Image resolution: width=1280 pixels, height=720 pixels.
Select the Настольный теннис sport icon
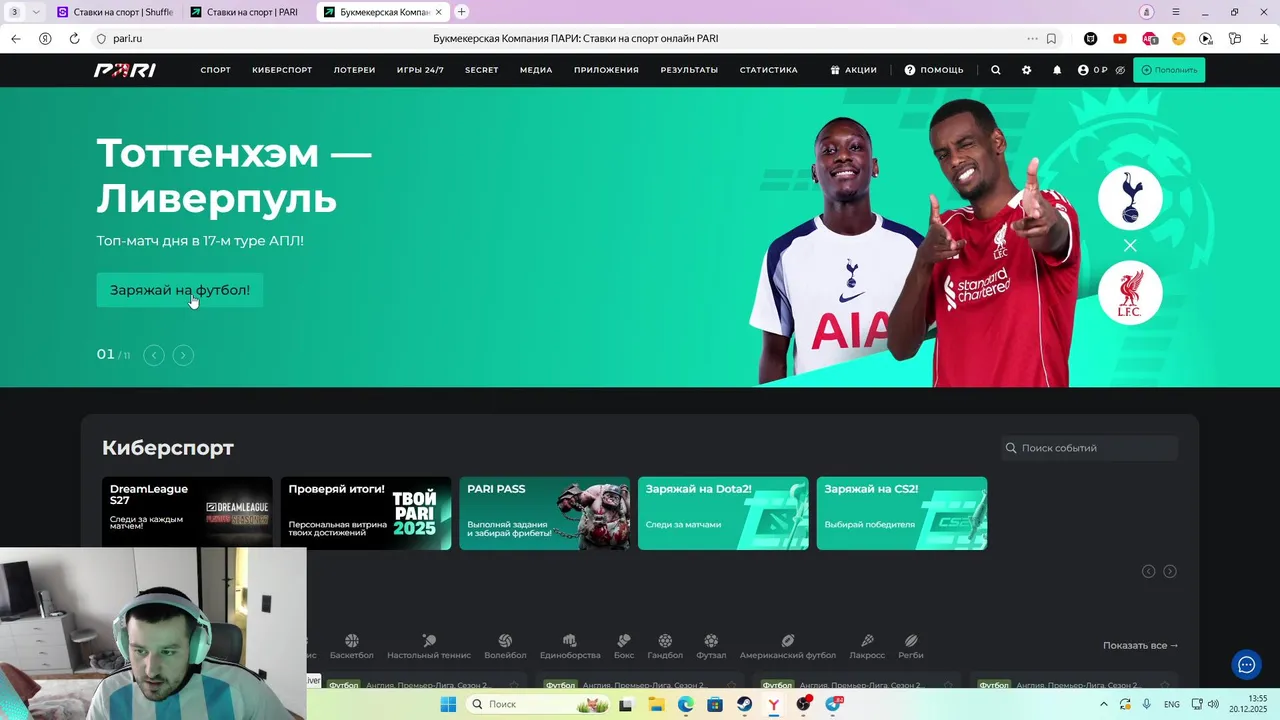[429, 646]
